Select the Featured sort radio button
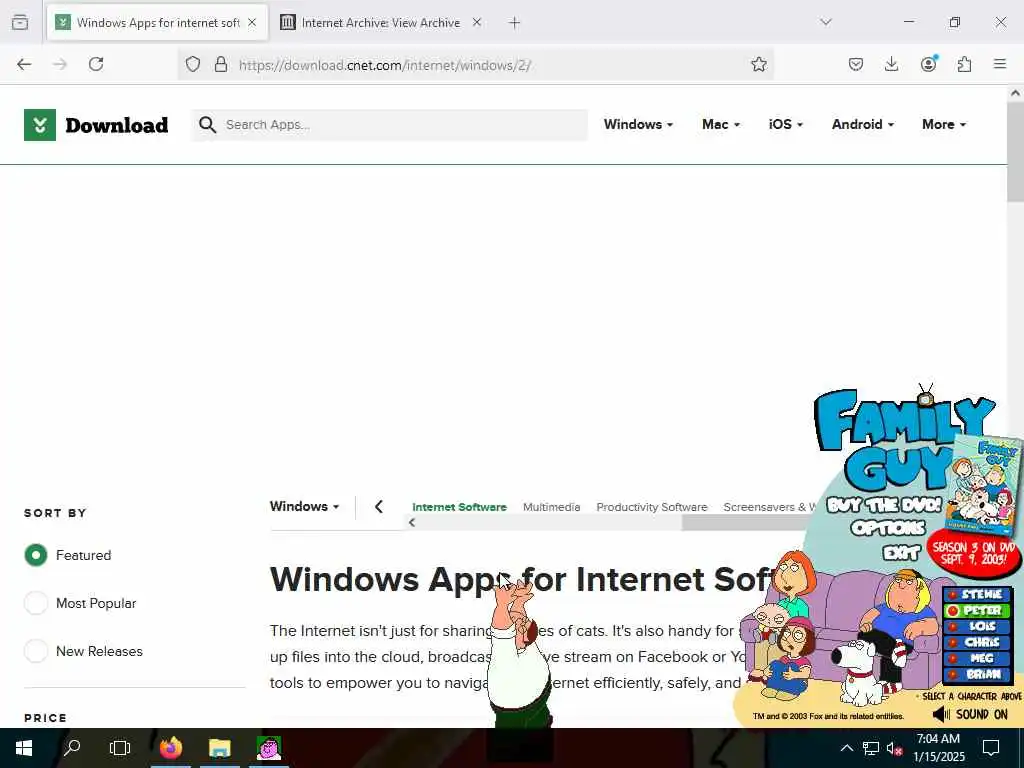The height and width of the screenshot is (768, 1024). (x=36, y=555)
